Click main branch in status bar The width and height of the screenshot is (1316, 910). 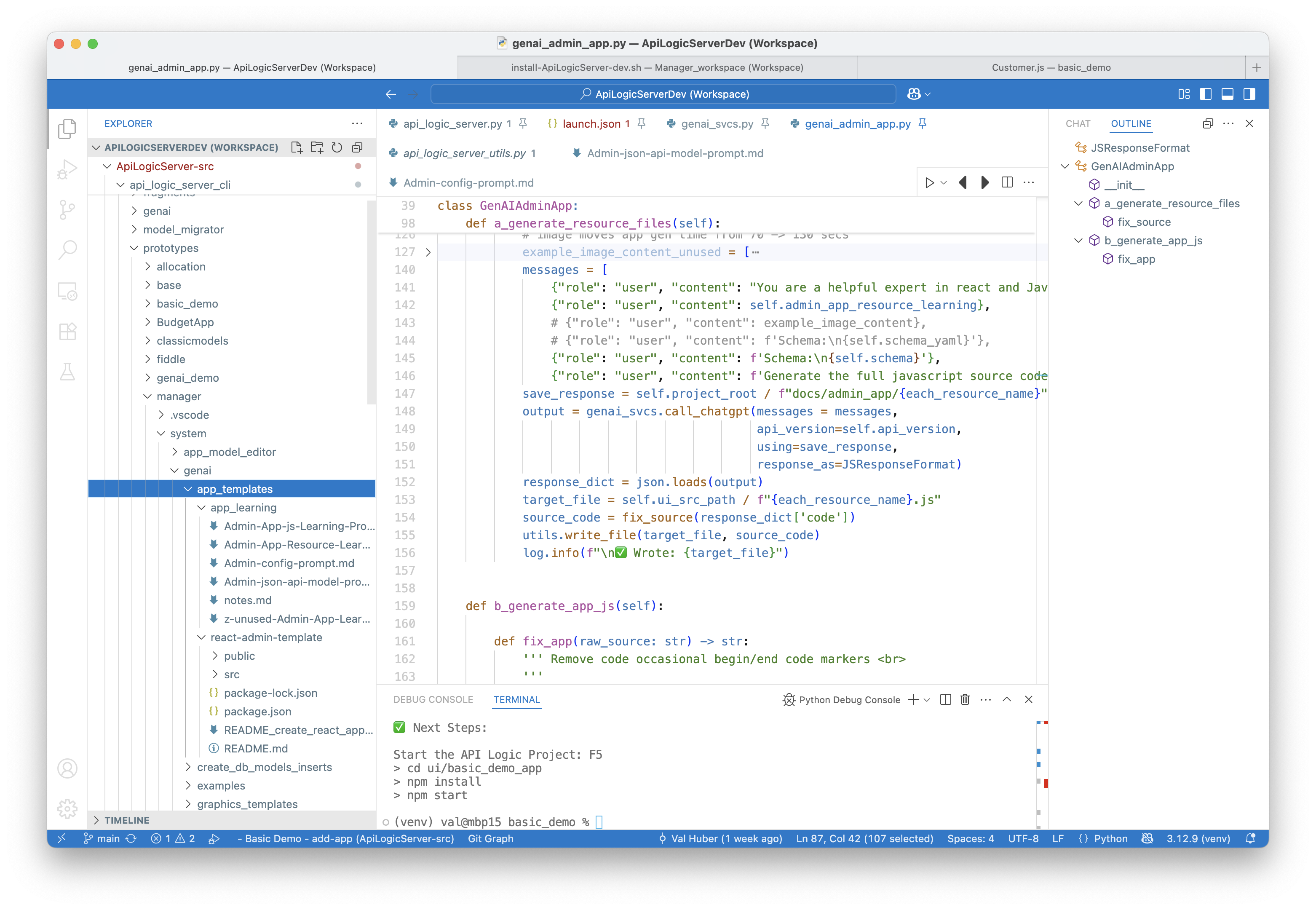pyautogui.click(x=102, y=839)
